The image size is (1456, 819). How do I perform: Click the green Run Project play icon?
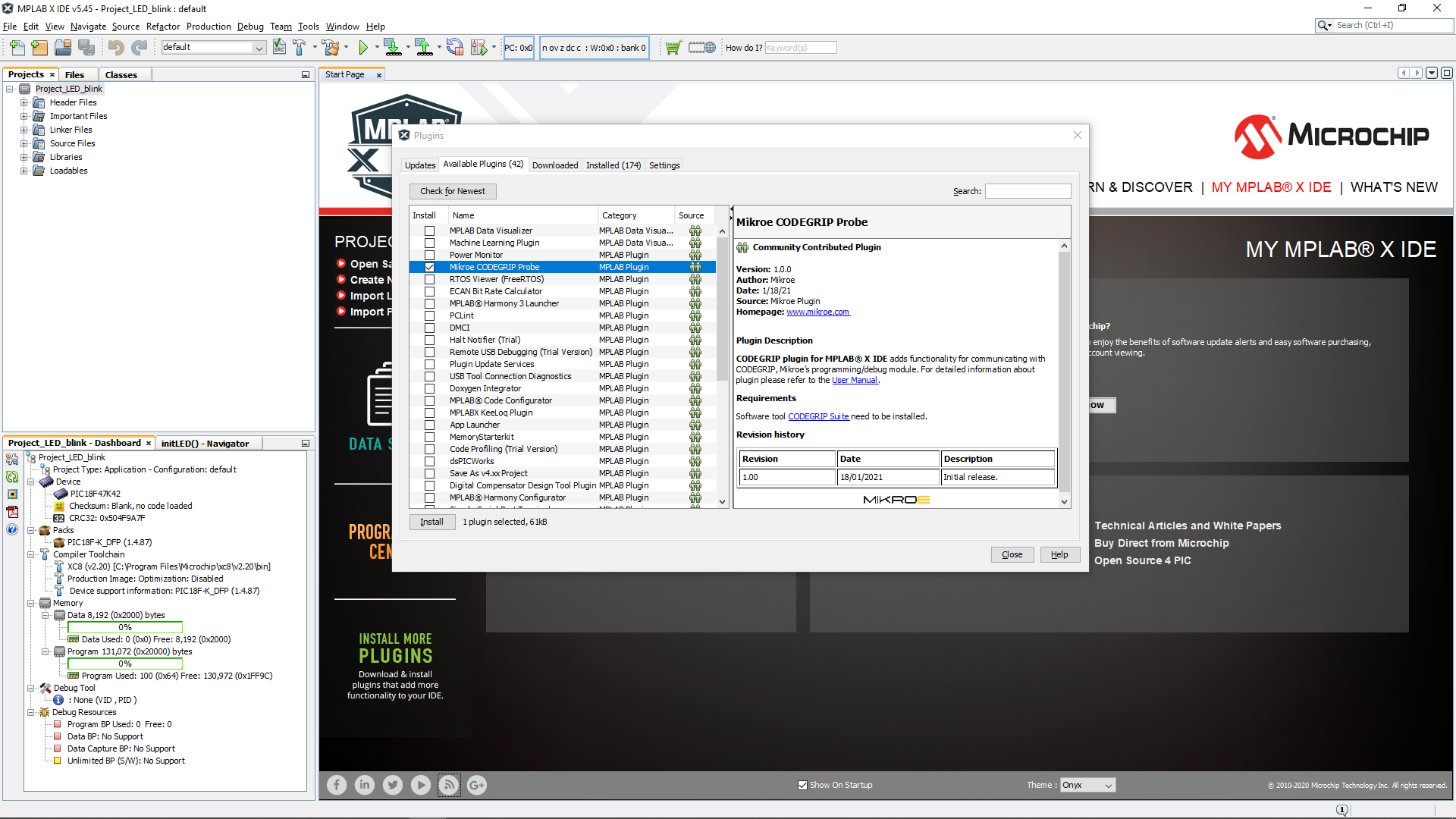[x=363, y=48]
